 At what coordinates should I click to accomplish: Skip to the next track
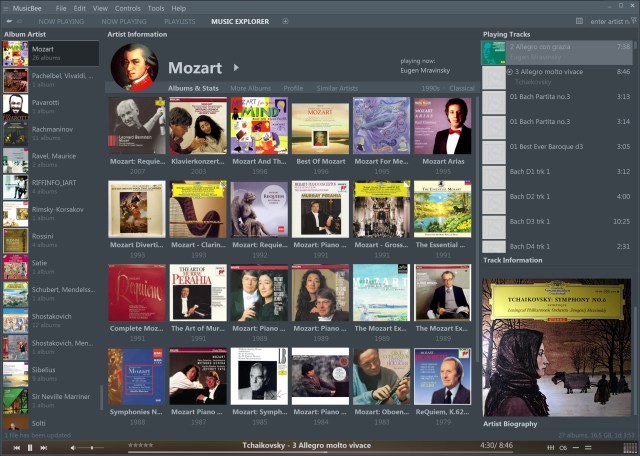44,447
